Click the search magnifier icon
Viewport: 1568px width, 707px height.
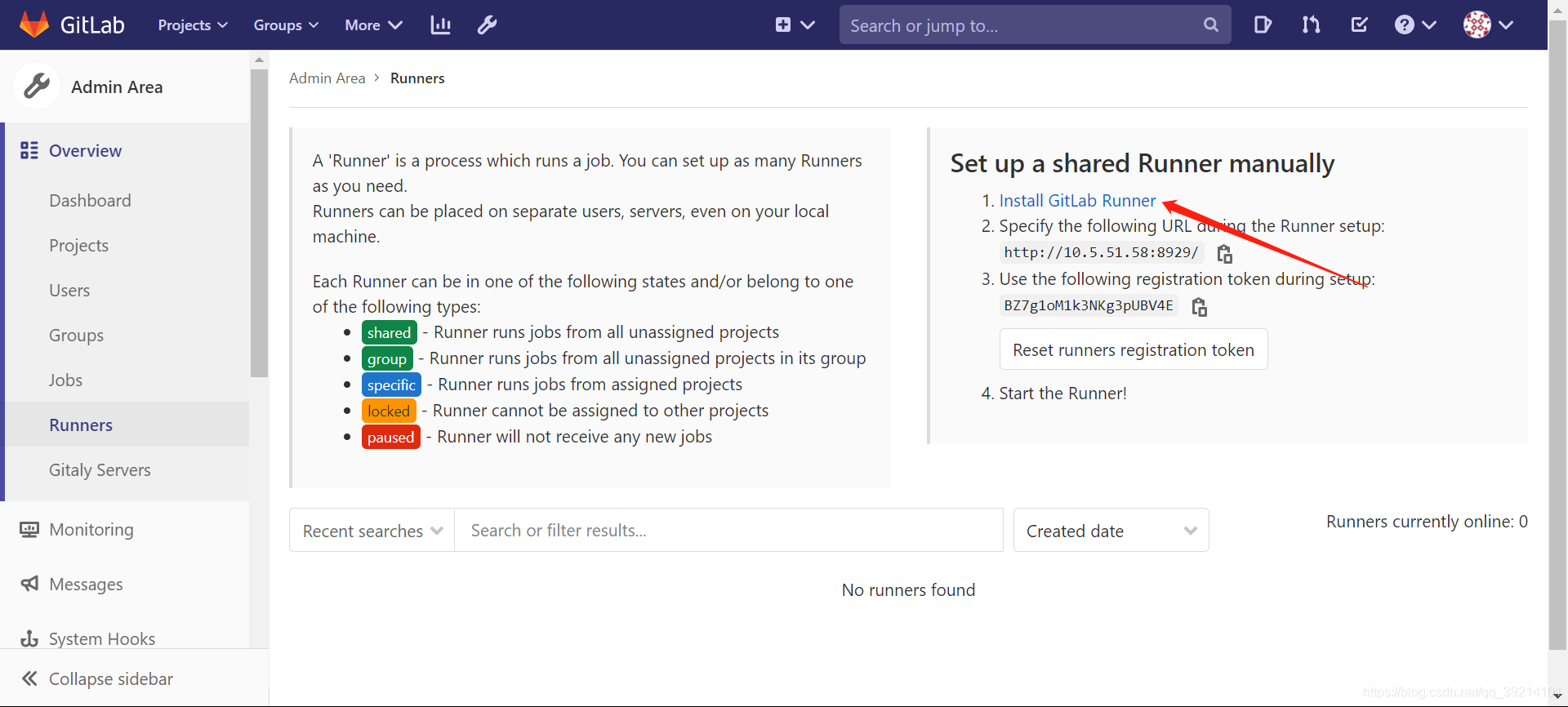1211,25
